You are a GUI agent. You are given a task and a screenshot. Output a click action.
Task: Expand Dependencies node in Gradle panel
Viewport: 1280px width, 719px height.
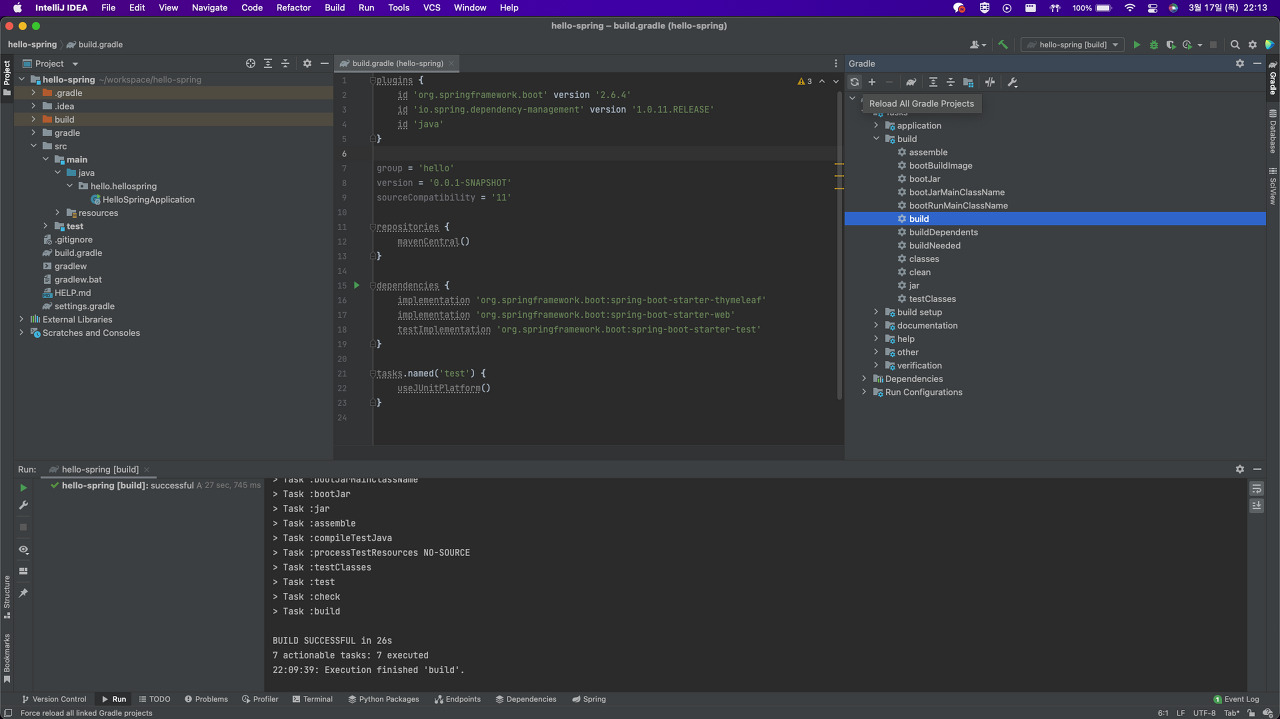[865, 379]
